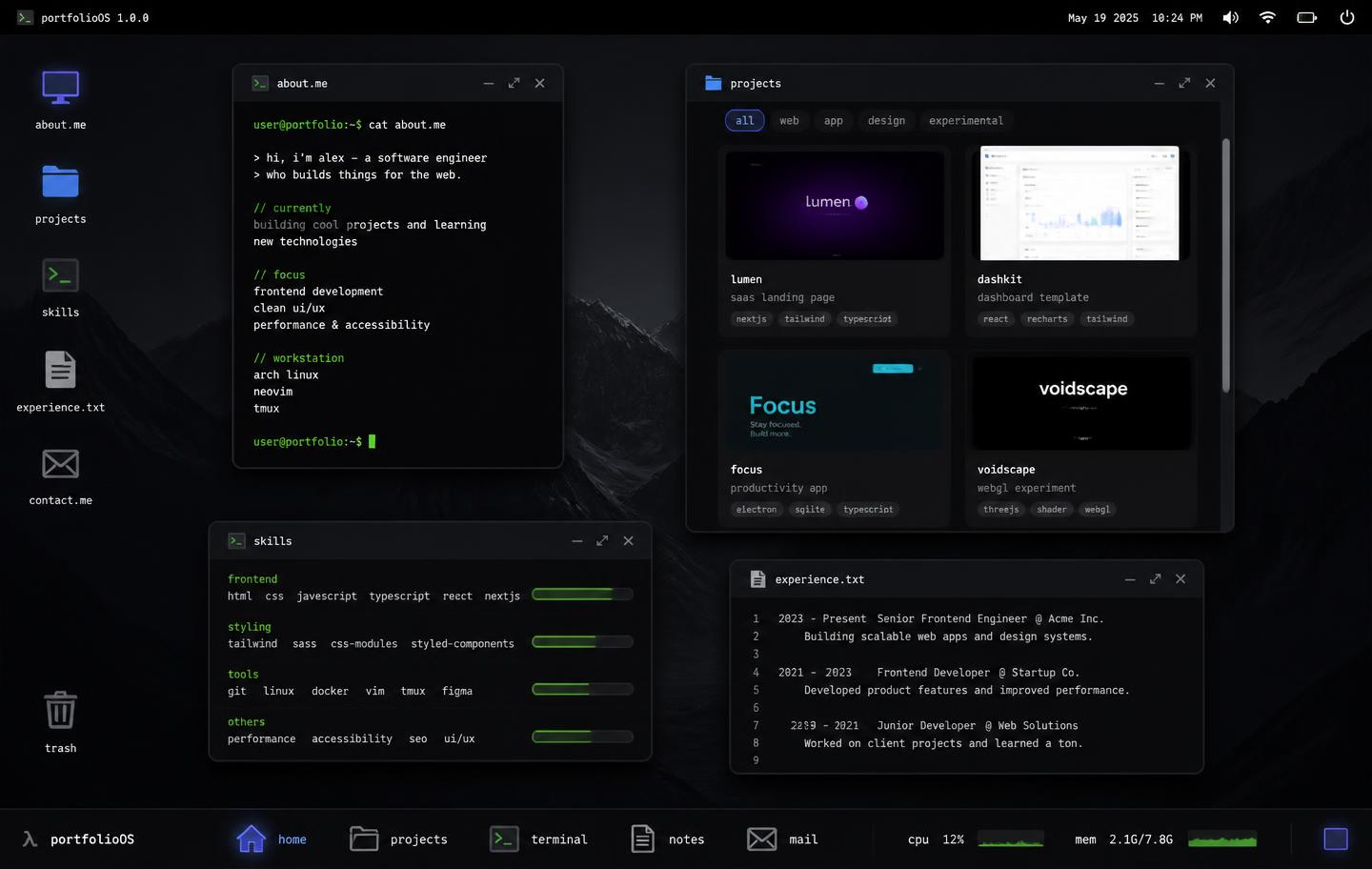Click the 'nextjs' tag on lumen card
This screenshot has width=1372, height=869.
(x=751, y=319)
